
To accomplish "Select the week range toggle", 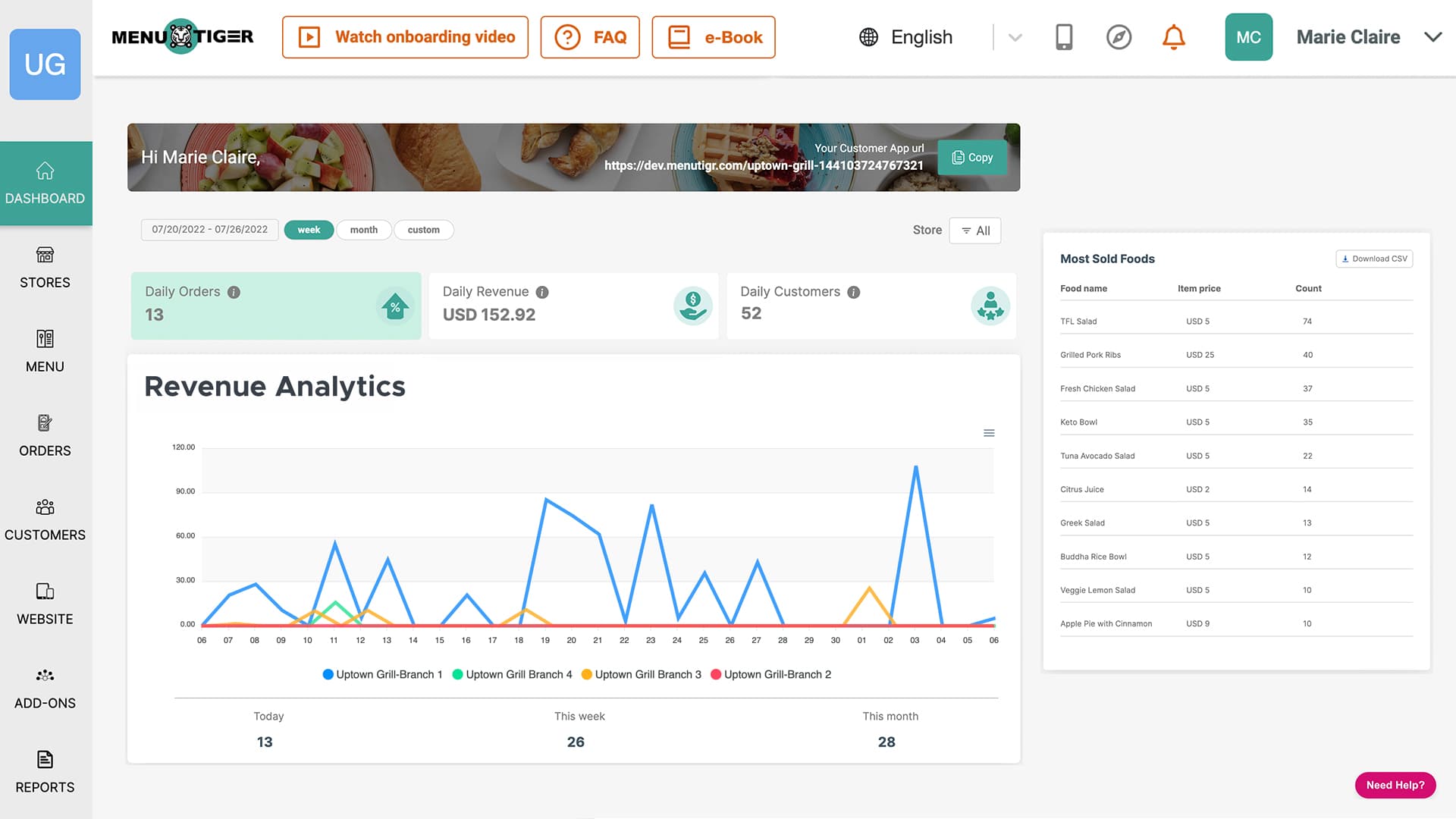I will point(309,230).
